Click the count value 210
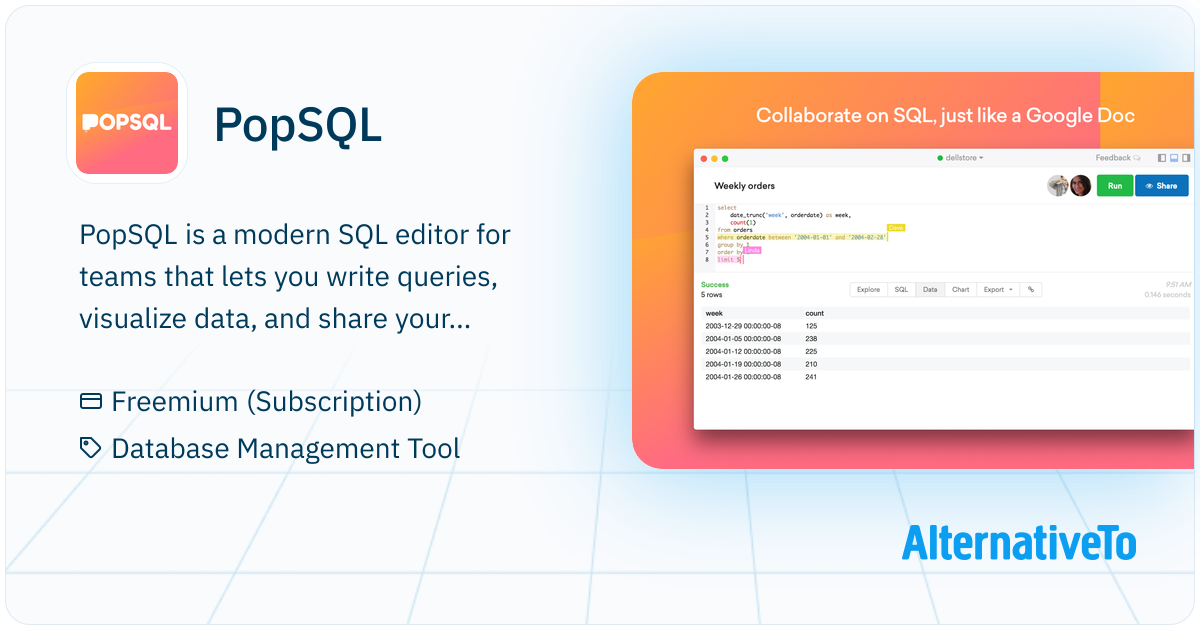 click(811, 364)
